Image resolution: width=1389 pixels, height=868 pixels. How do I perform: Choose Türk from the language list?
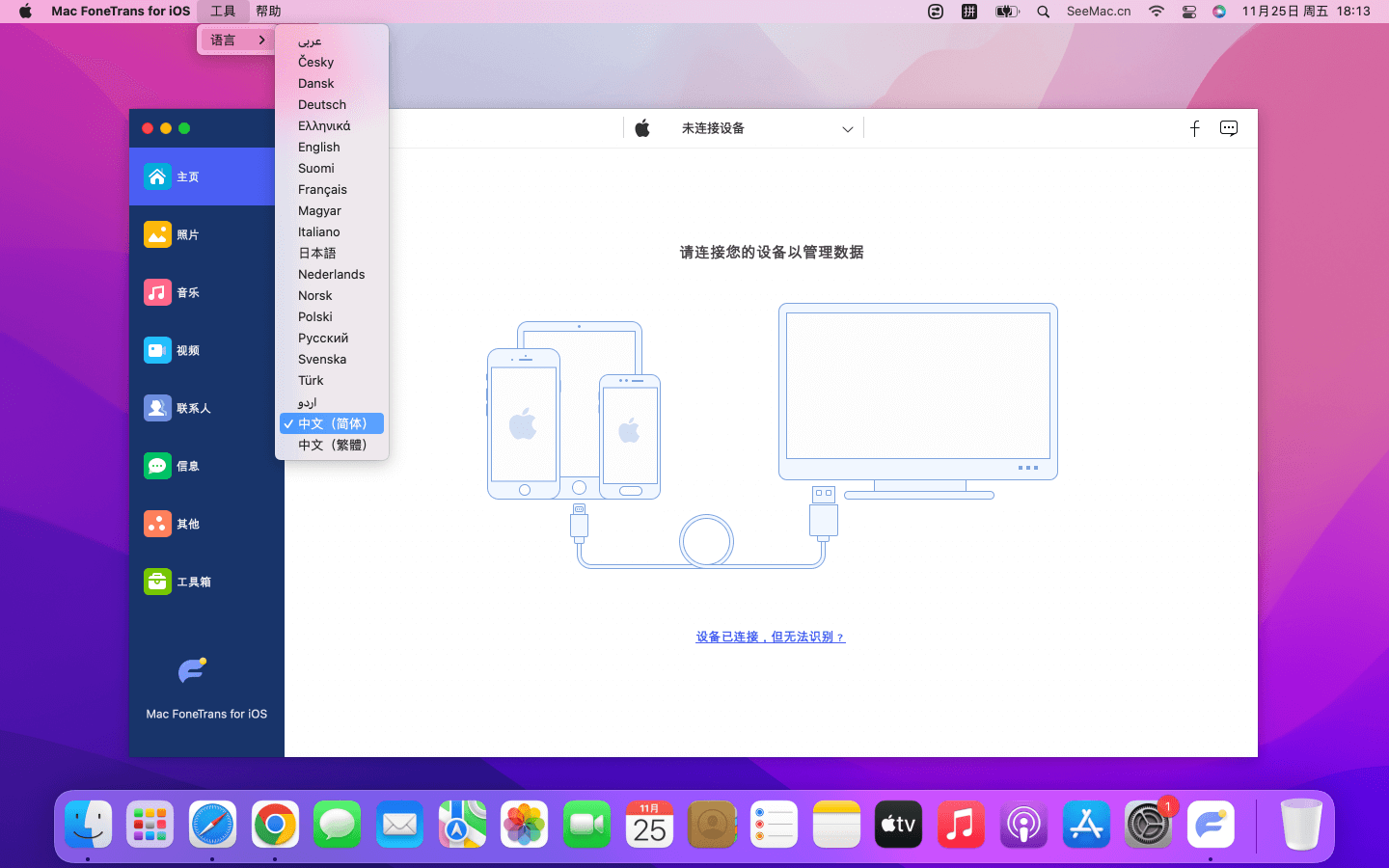(332, 381)
